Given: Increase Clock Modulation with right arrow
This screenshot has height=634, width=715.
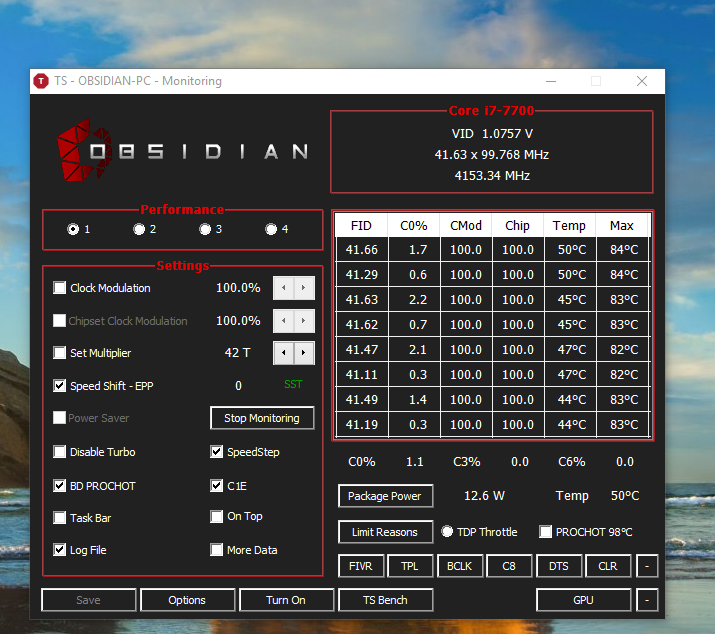Looking at the screenshot, I should click(304, 288).
